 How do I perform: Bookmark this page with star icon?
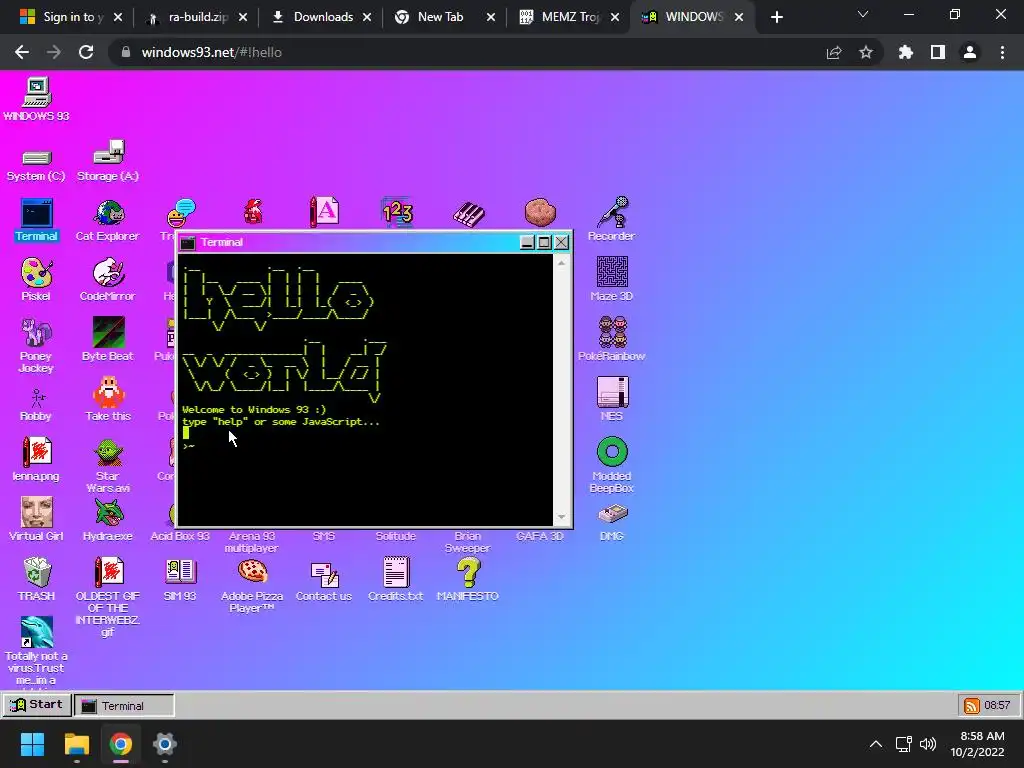(x=866, y=52)
